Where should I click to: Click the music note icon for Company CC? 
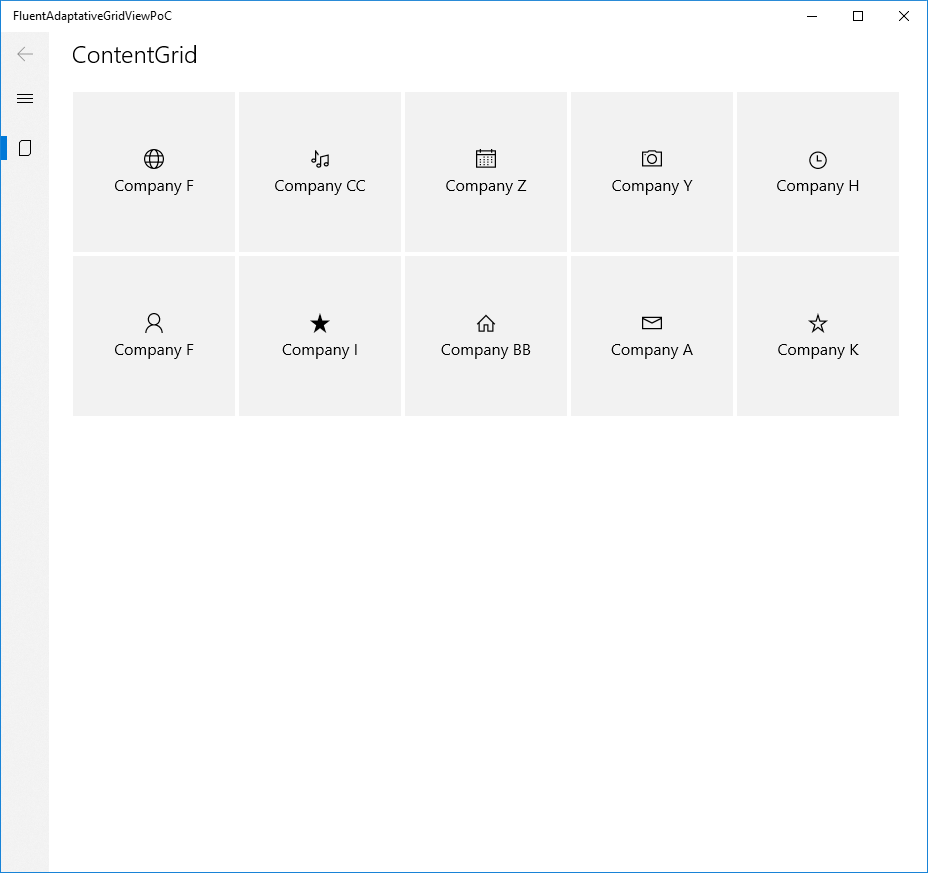[319, 158]
